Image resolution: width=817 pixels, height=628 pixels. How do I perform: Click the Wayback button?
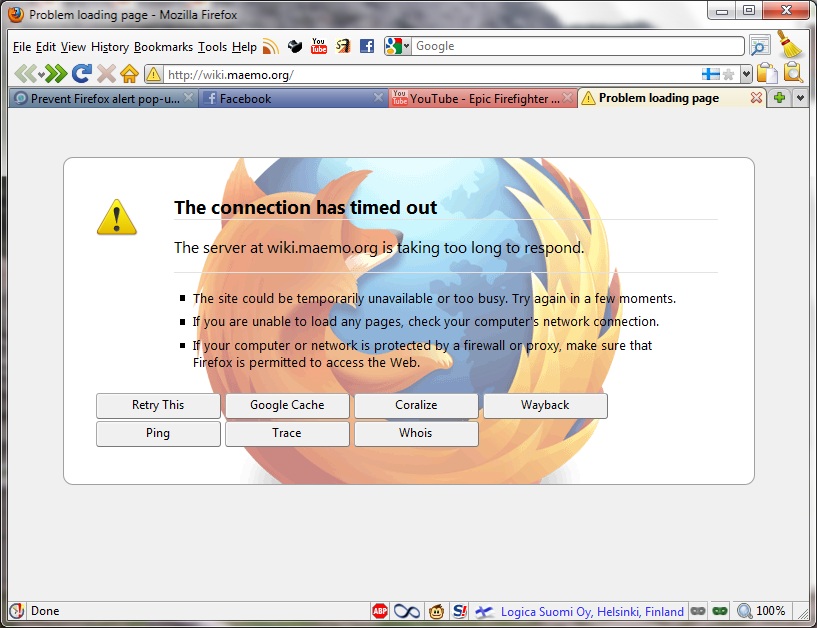pyautogui.click(x=546, y=405)
